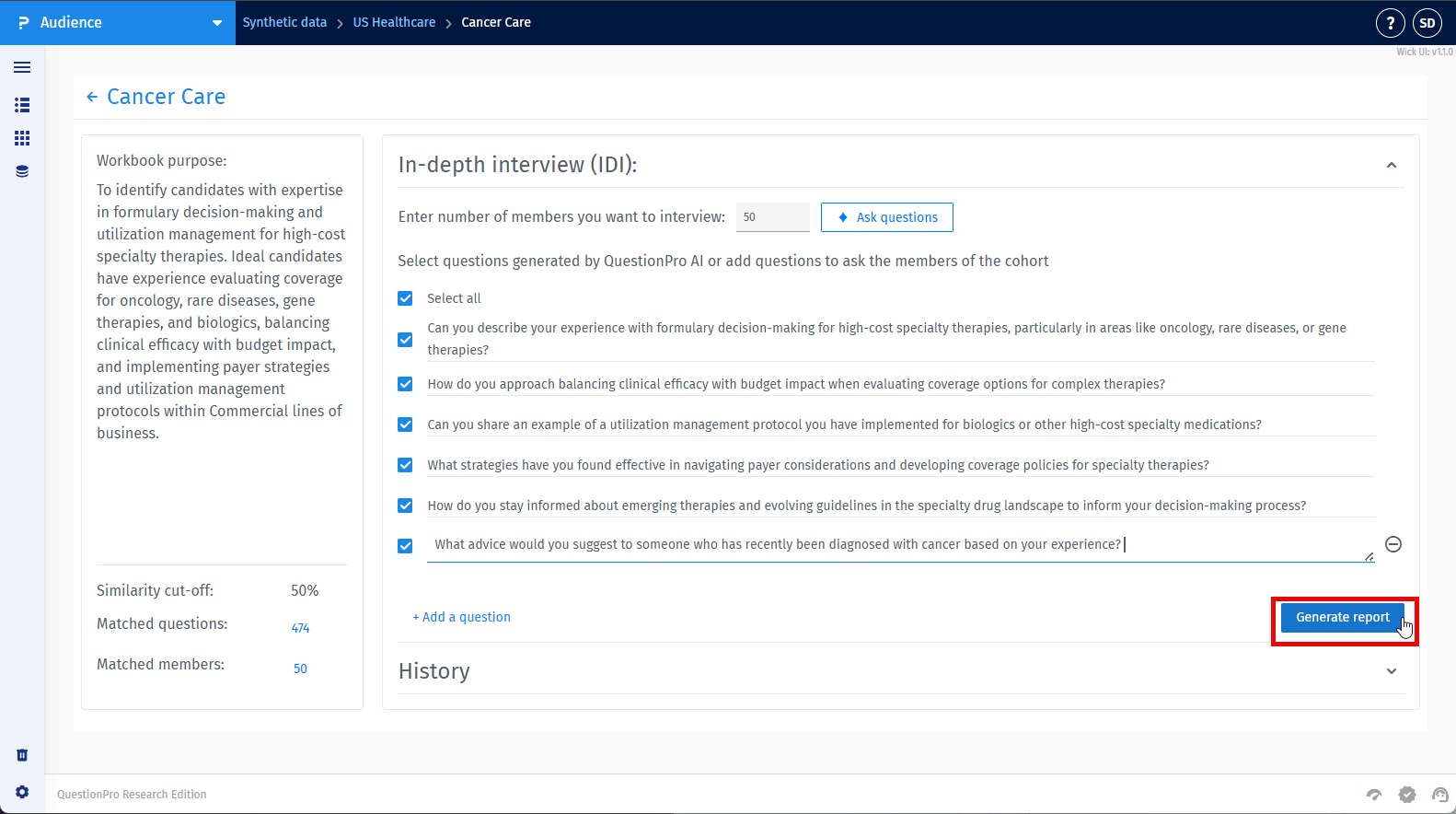The height and width of the screenshot is (814, 1456).
Task: Collapse the In-depth interview section
Action: tap(1391, 165)
